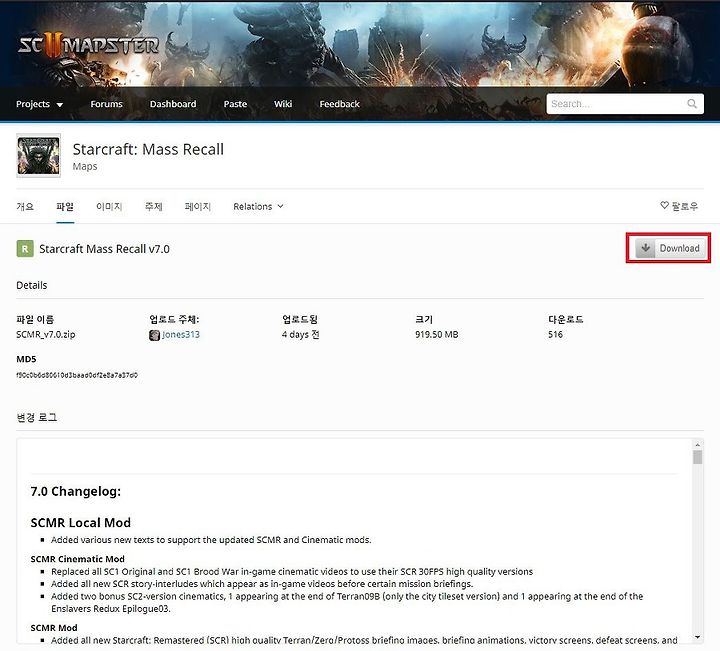Viewport: 720px width, 651px height.
Task: Expand the Relations dropdown
Action: coord(258,207)
